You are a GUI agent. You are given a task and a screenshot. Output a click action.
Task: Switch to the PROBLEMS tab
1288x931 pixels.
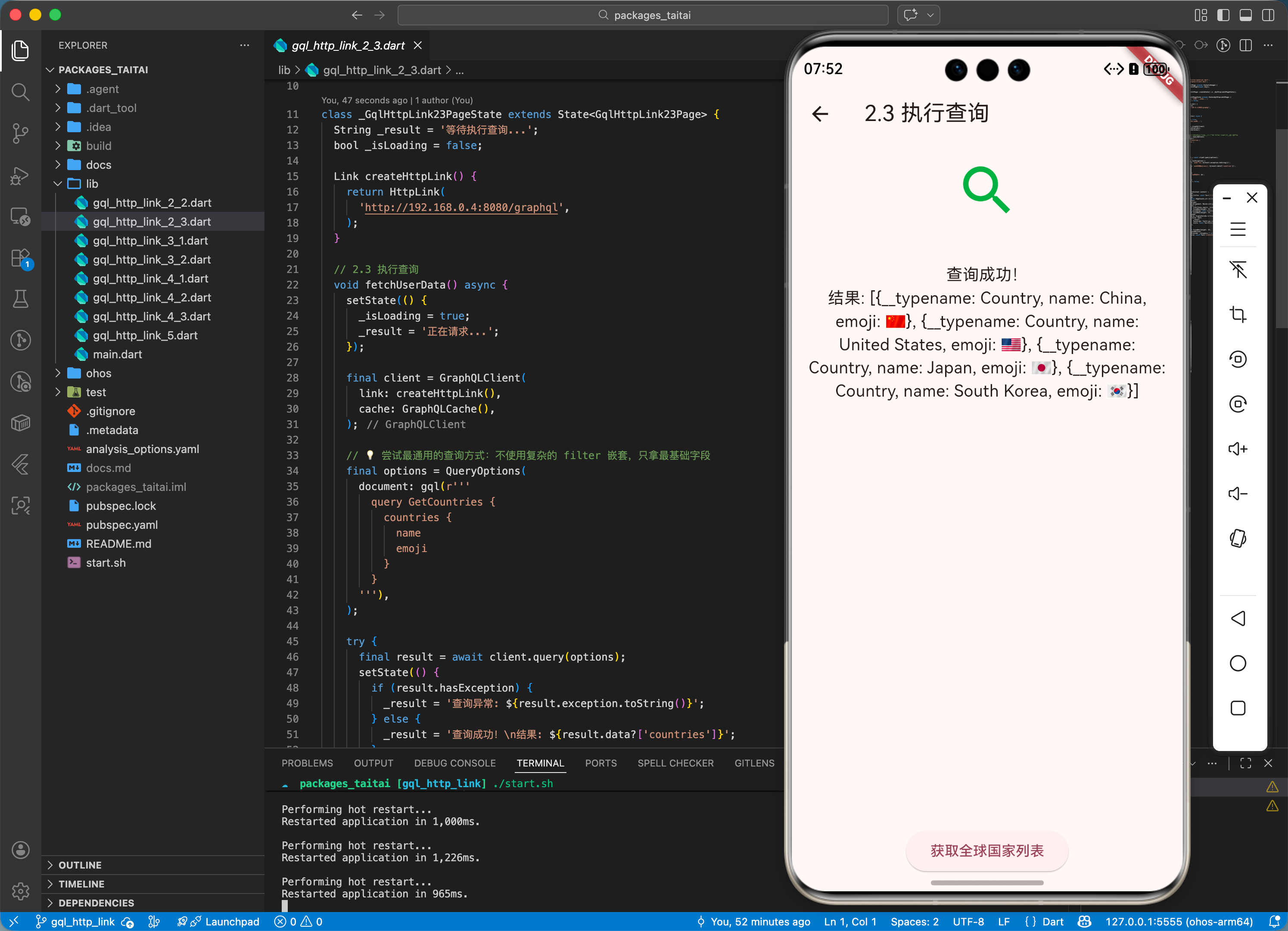[x=307, y=763]
